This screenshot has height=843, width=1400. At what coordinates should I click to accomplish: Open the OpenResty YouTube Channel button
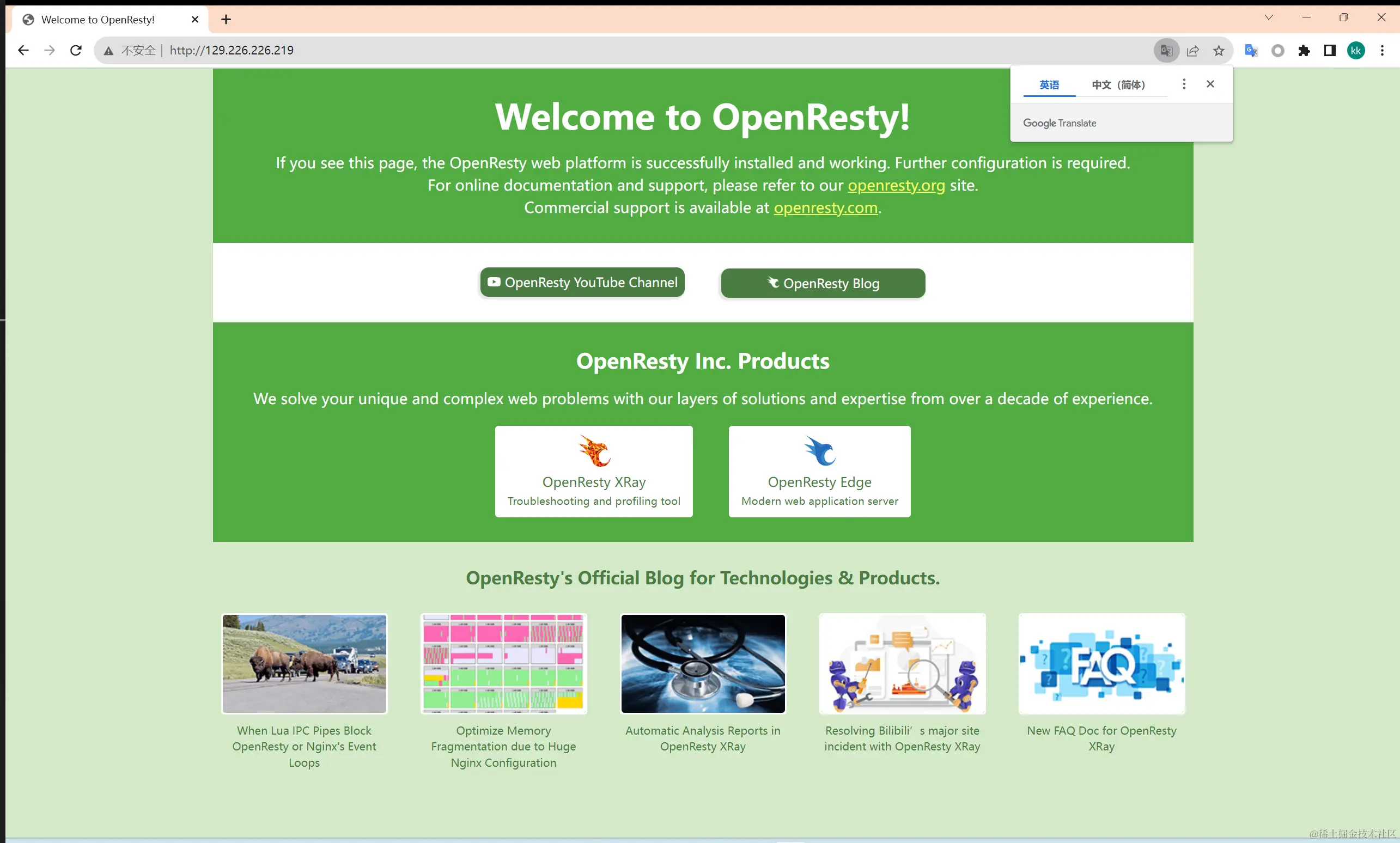coord(582,282)
